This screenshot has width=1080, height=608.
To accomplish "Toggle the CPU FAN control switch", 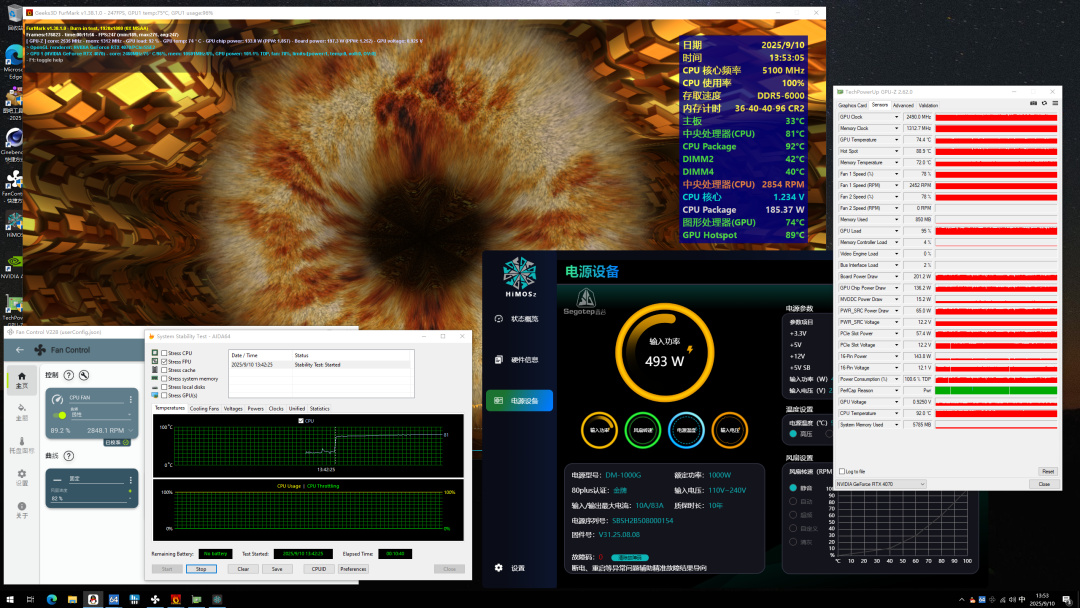I will click(61, 413).
